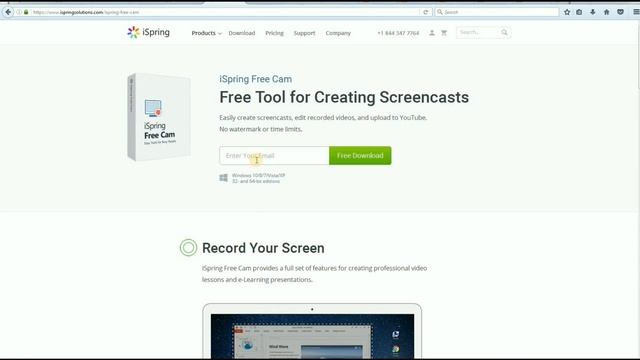Click the green padlock icon in the address bar
This screenshot has height=360, width=640.
point(26,12)
